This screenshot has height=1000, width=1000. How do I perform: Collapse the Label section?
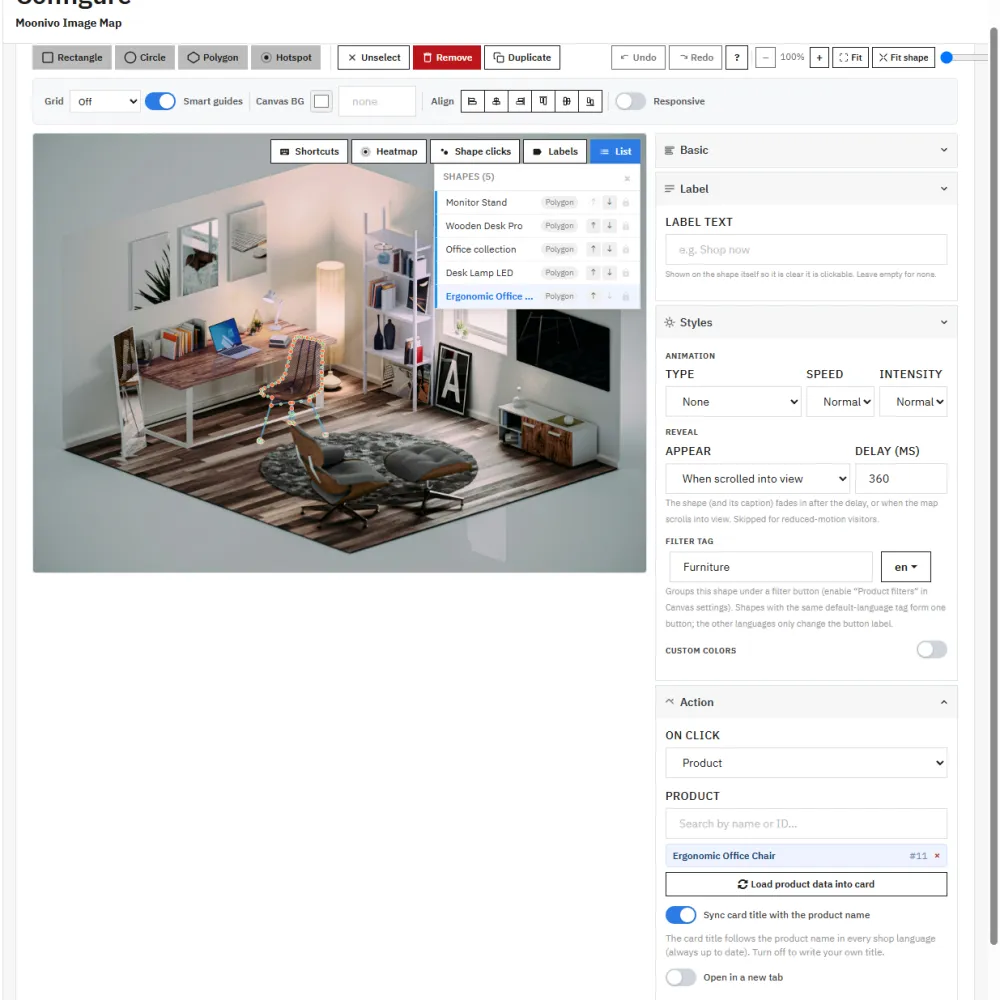806,189
